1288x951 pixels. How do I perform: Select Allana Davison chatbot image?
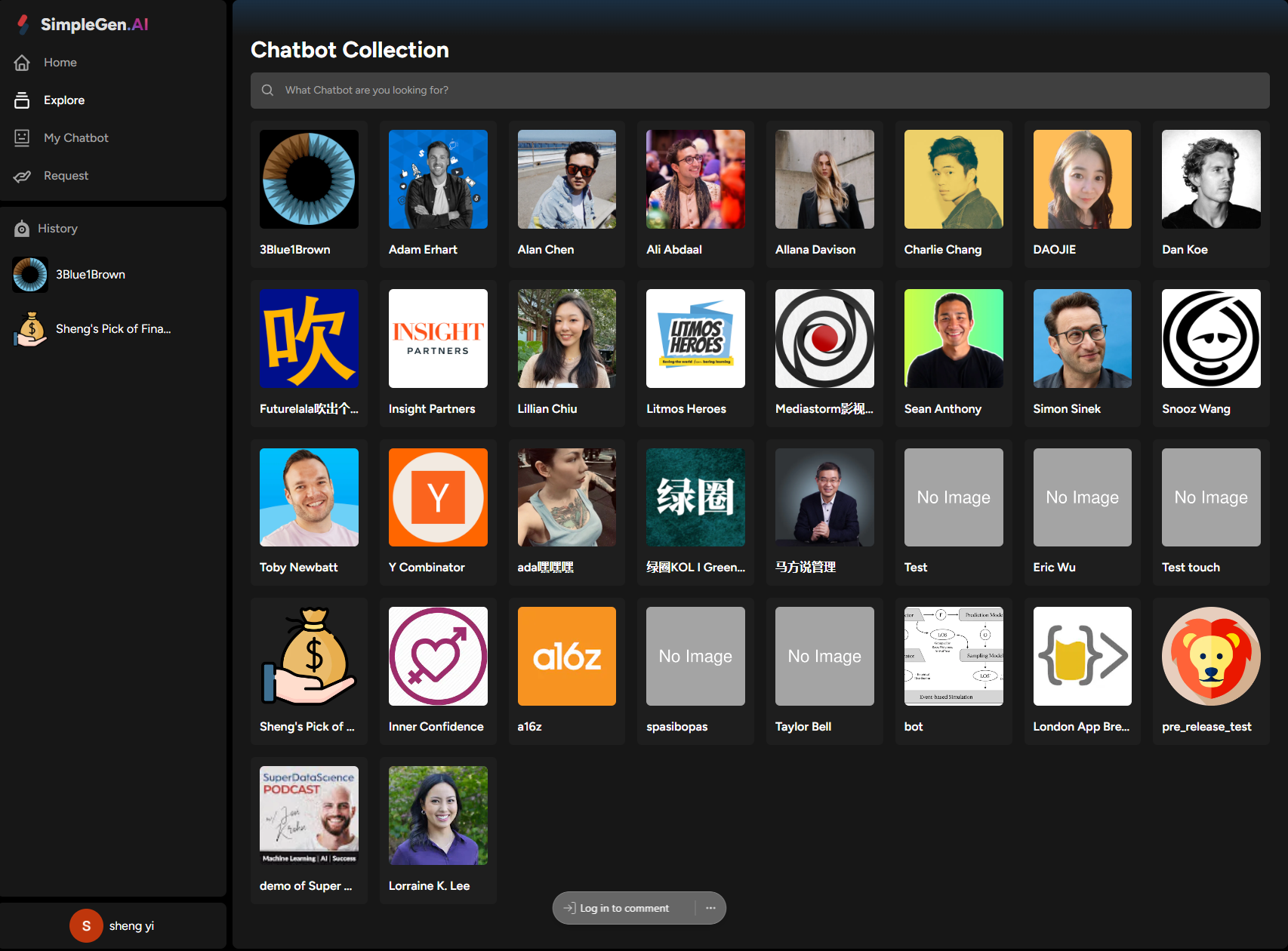[x=824, y=179]
